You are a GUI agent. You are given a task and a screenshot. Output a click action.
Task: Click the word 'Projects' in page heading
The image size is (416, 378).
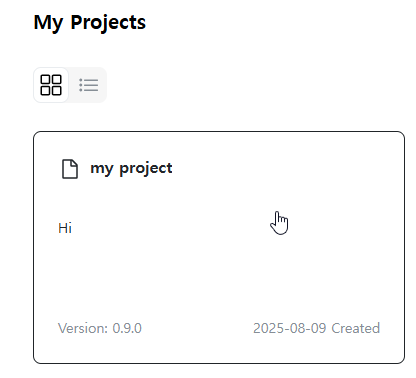pyautogui.click(x=108, y=23)
